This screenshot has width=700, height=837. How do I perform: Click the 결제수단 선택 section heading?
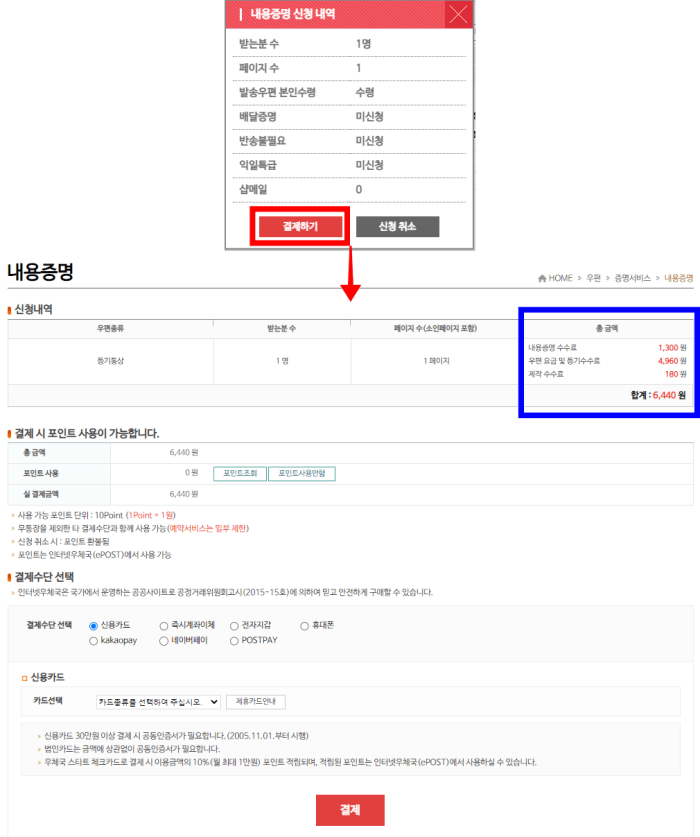(x=44, y=577)
